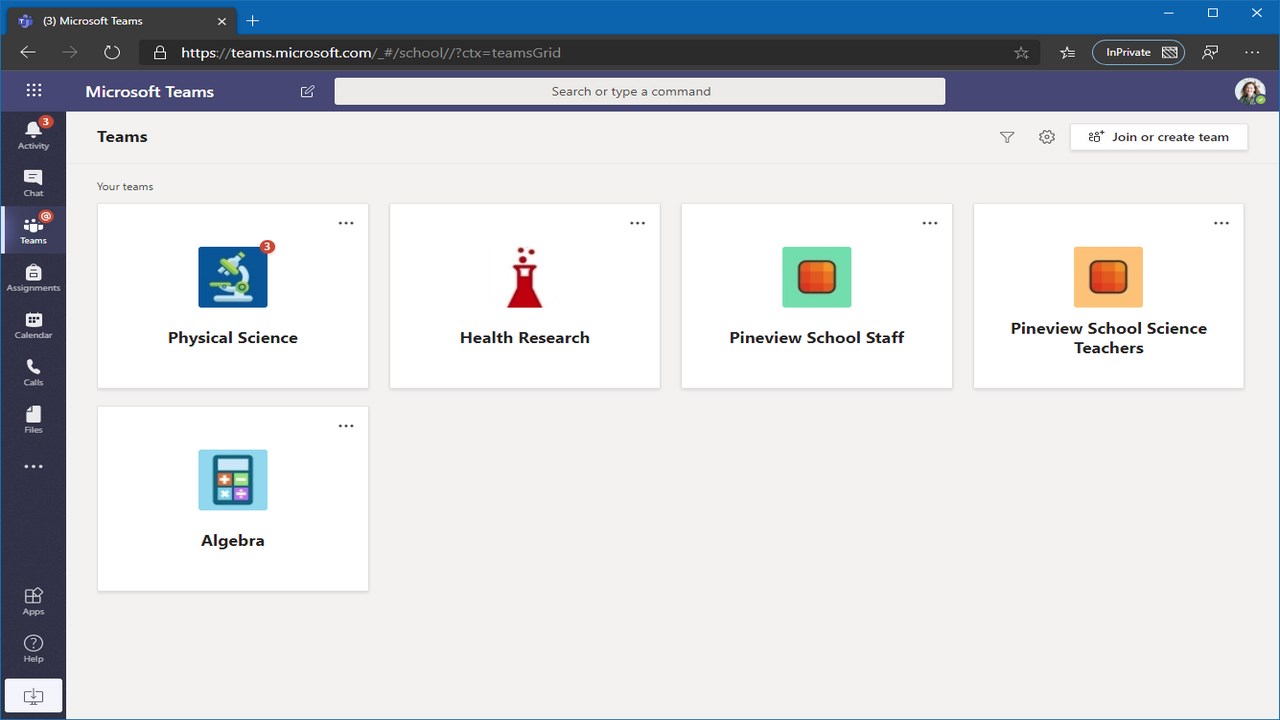
Task: Open the profile avatar menu
Action: coord(1250,91)
